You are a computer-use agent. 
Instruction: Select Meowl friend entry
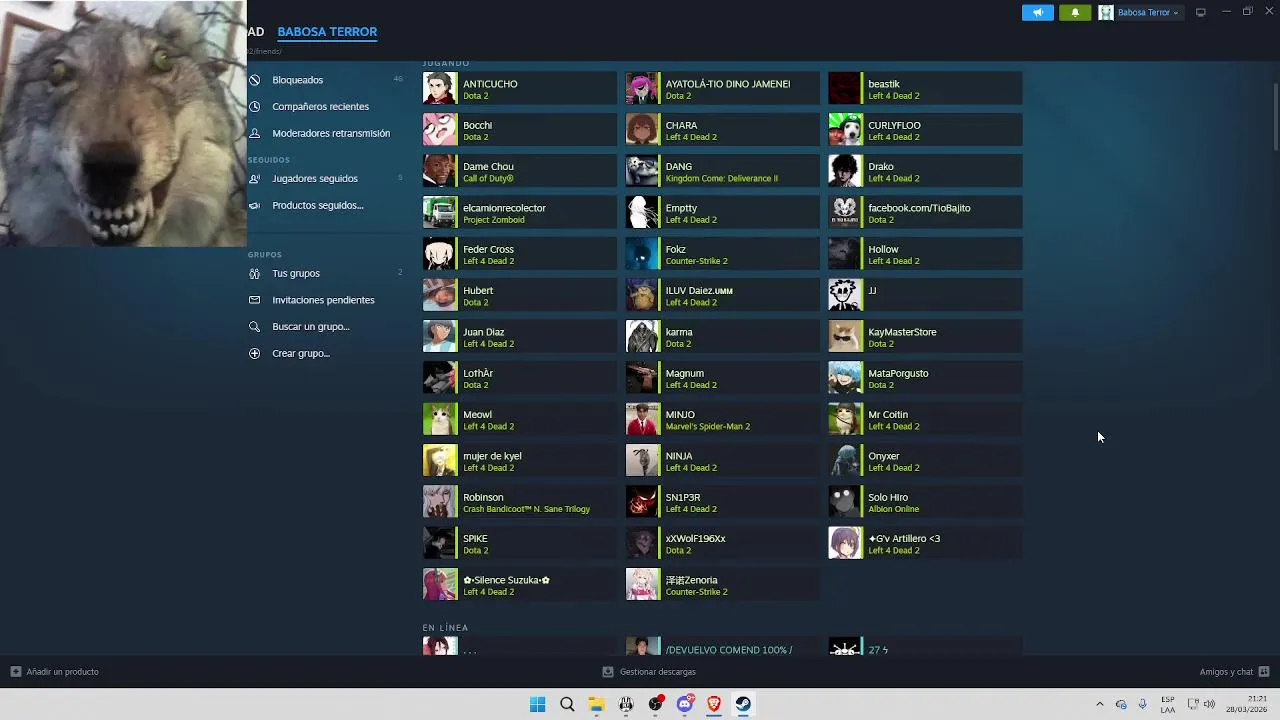pyautogui.click(x=520, y=419)
